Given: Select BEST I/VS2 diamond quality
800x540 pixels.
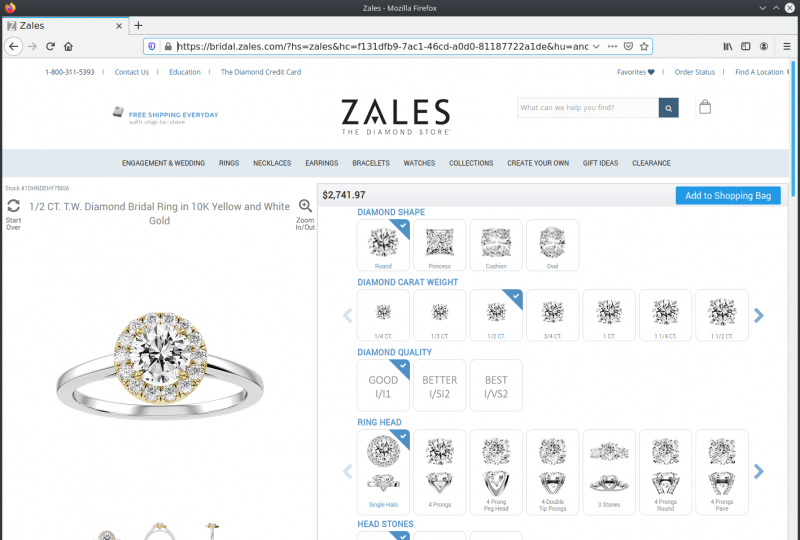Looking at the screenshot, I should coord(496,385).
